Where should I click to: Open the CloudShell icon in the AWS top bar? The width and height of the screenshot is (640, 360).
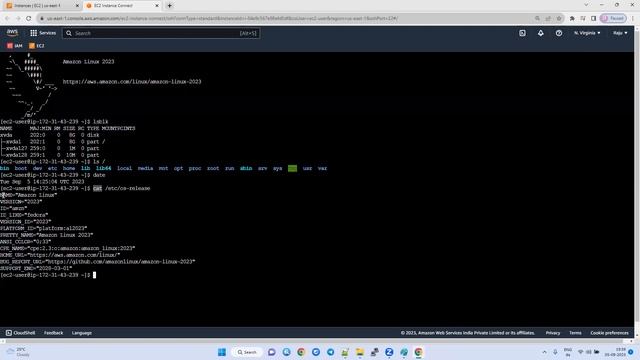coord(522,33)
